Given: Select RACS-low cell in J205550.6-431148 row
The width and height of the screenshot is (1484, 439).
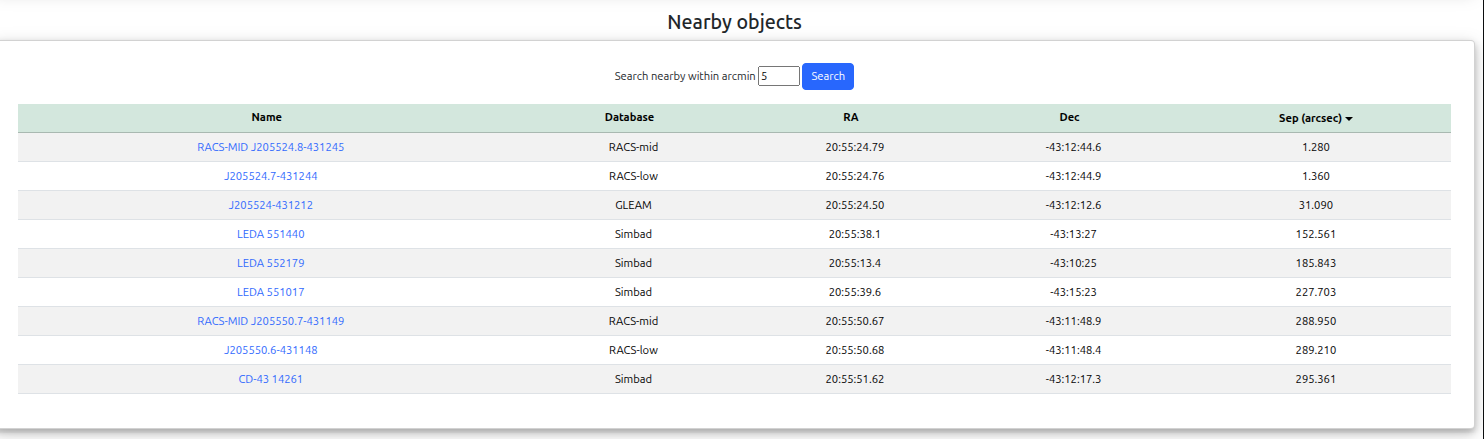Looking at the screenshot, I should (x=633, y=350).
